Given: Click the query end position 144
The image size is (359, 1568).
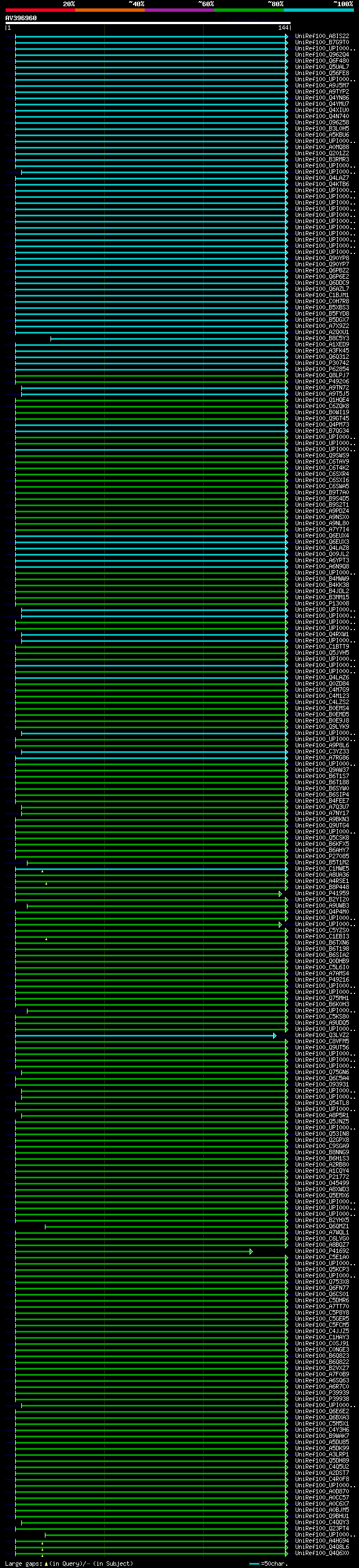Looking at the screenshot, I should coord(283,28).
